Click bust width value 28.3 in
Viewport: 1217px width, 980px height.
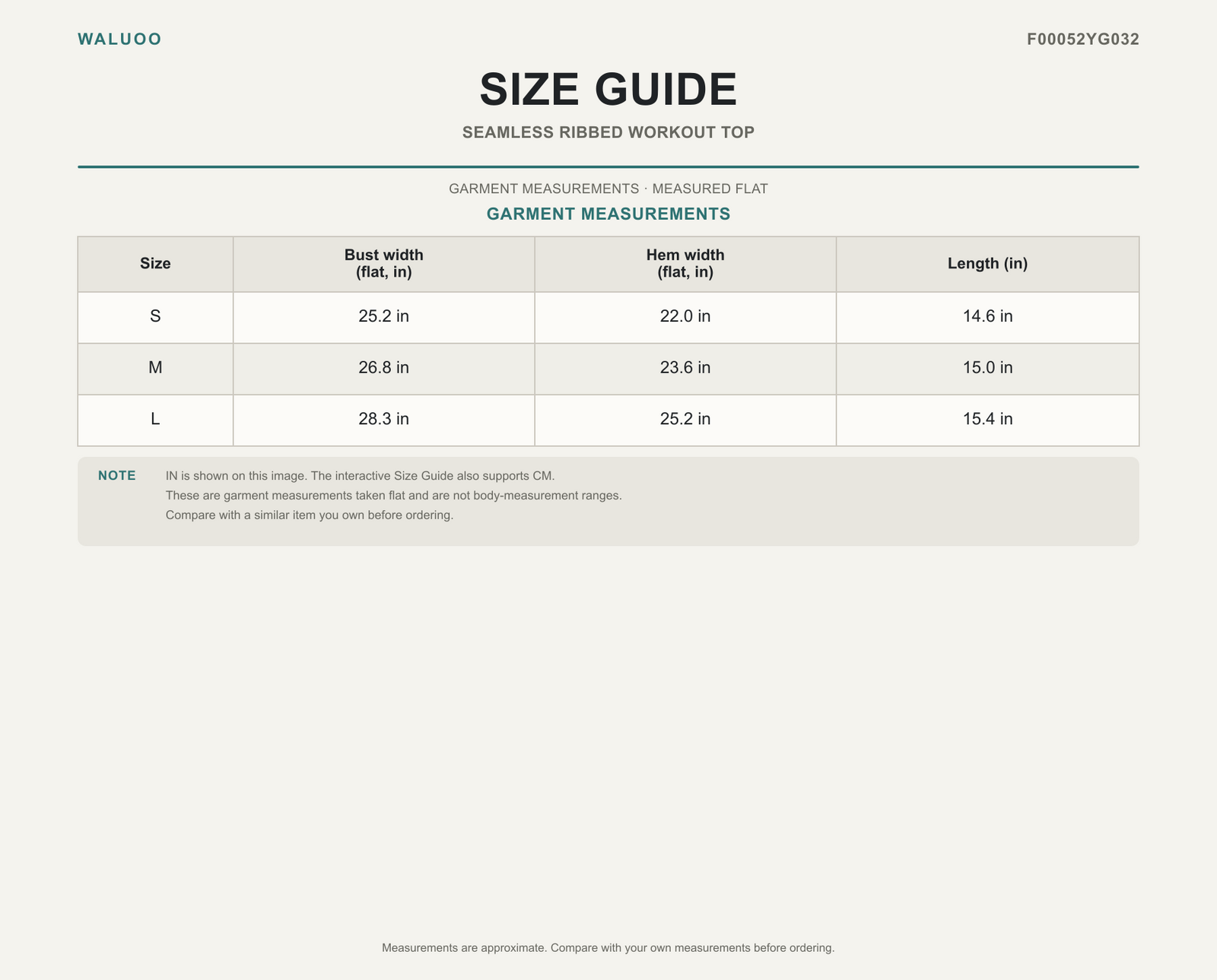tap(384, 419)
